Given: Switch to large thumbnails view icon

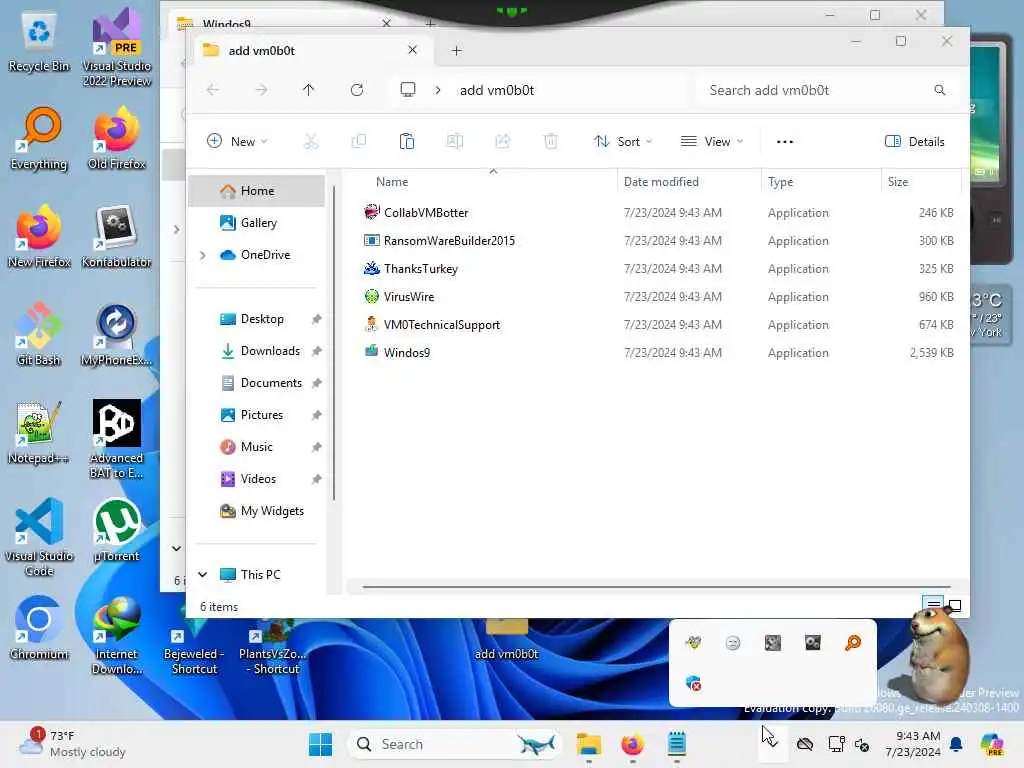Looking at the screenshot, I should (954, 605).
